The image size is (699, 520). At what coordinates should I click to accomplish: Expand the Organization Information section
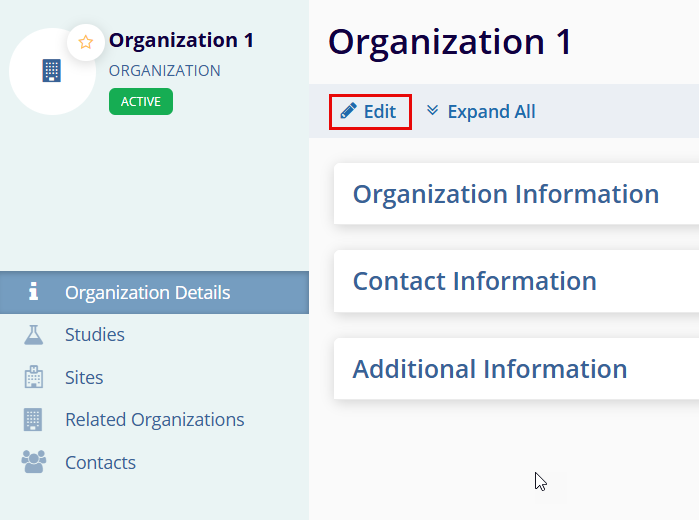pos(505,194)
